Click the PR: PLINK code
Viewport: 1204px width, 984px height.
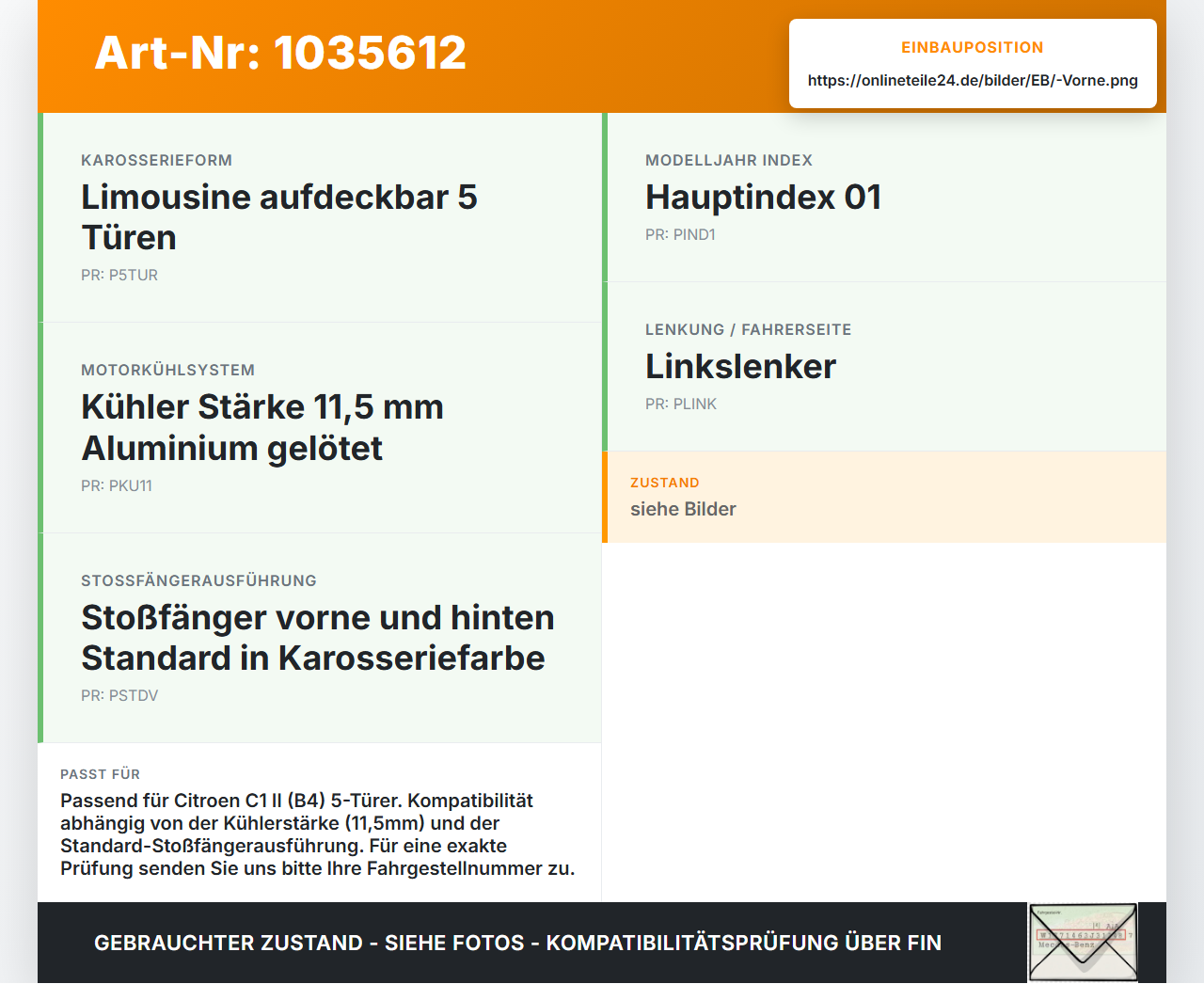pos(681,404)
